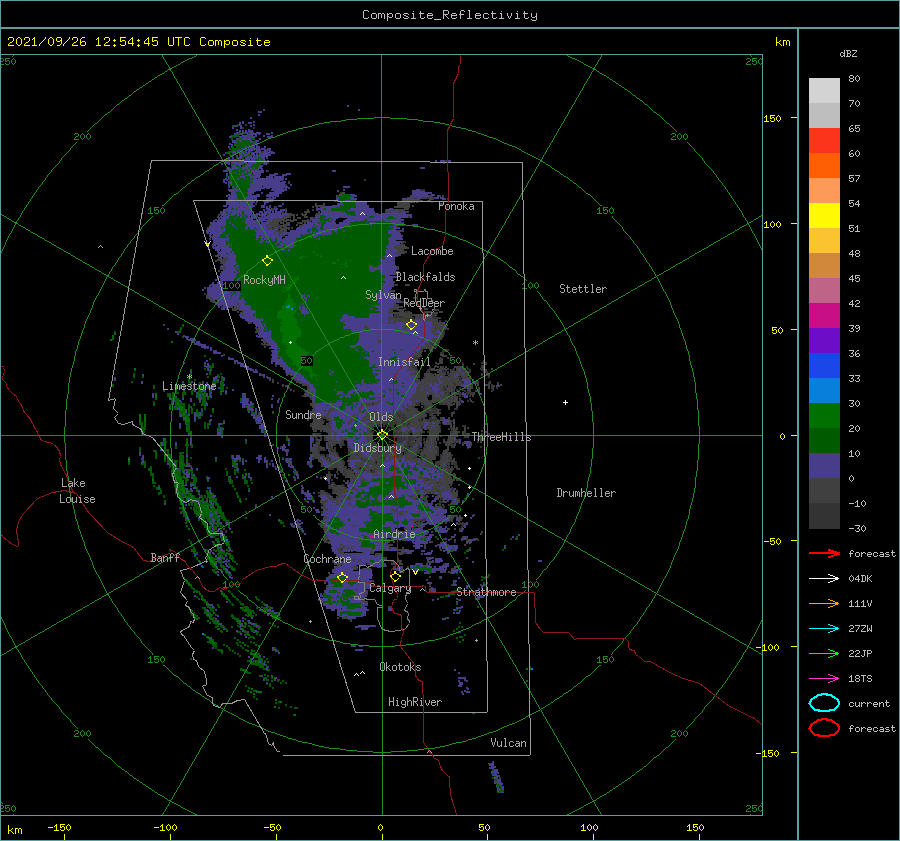
Task: Click the -150 bottom axis label
Action: (x=59, y=827)
